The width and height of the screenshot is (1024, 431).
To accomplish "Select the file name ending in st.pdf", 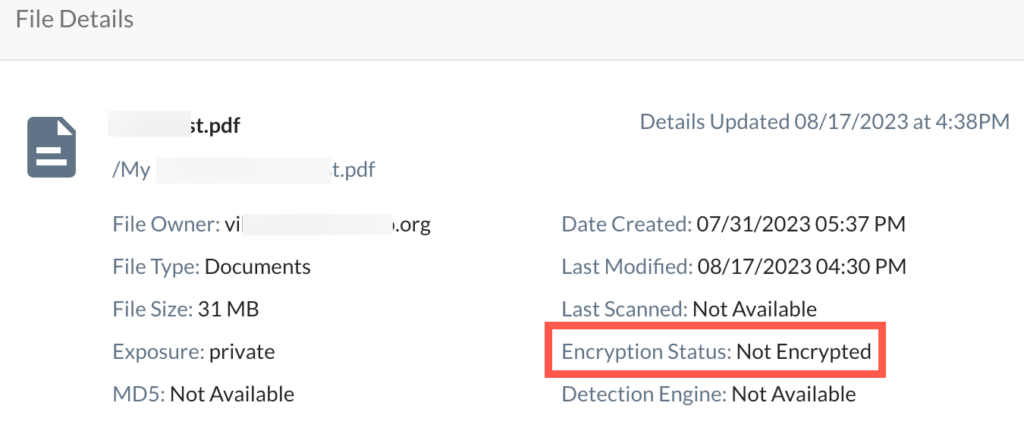I will pos(175,125).
